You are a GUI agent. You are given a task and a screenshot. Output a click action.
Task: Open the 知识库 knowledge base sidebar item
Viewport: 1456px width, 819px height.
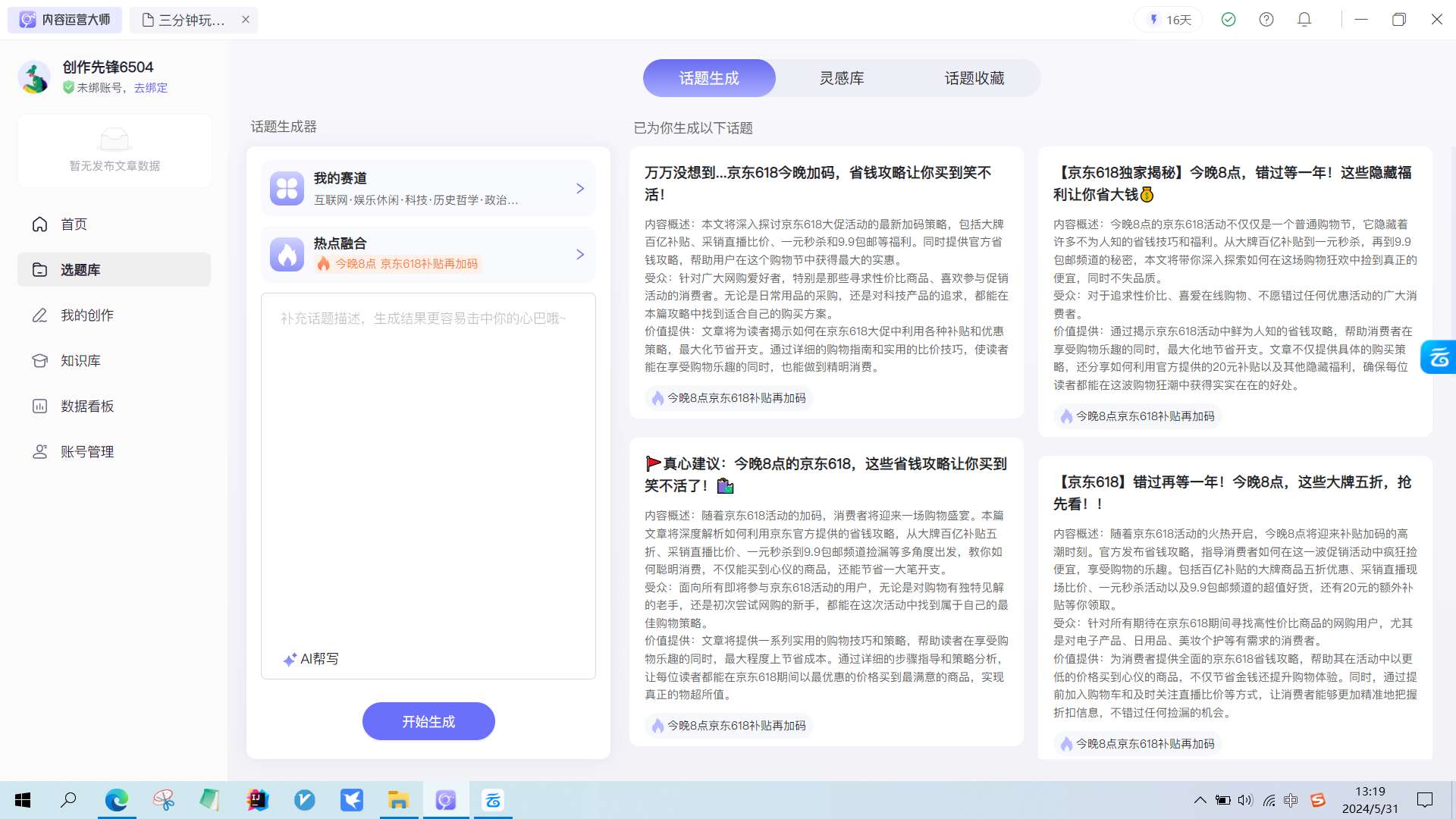tap(80, 361)
